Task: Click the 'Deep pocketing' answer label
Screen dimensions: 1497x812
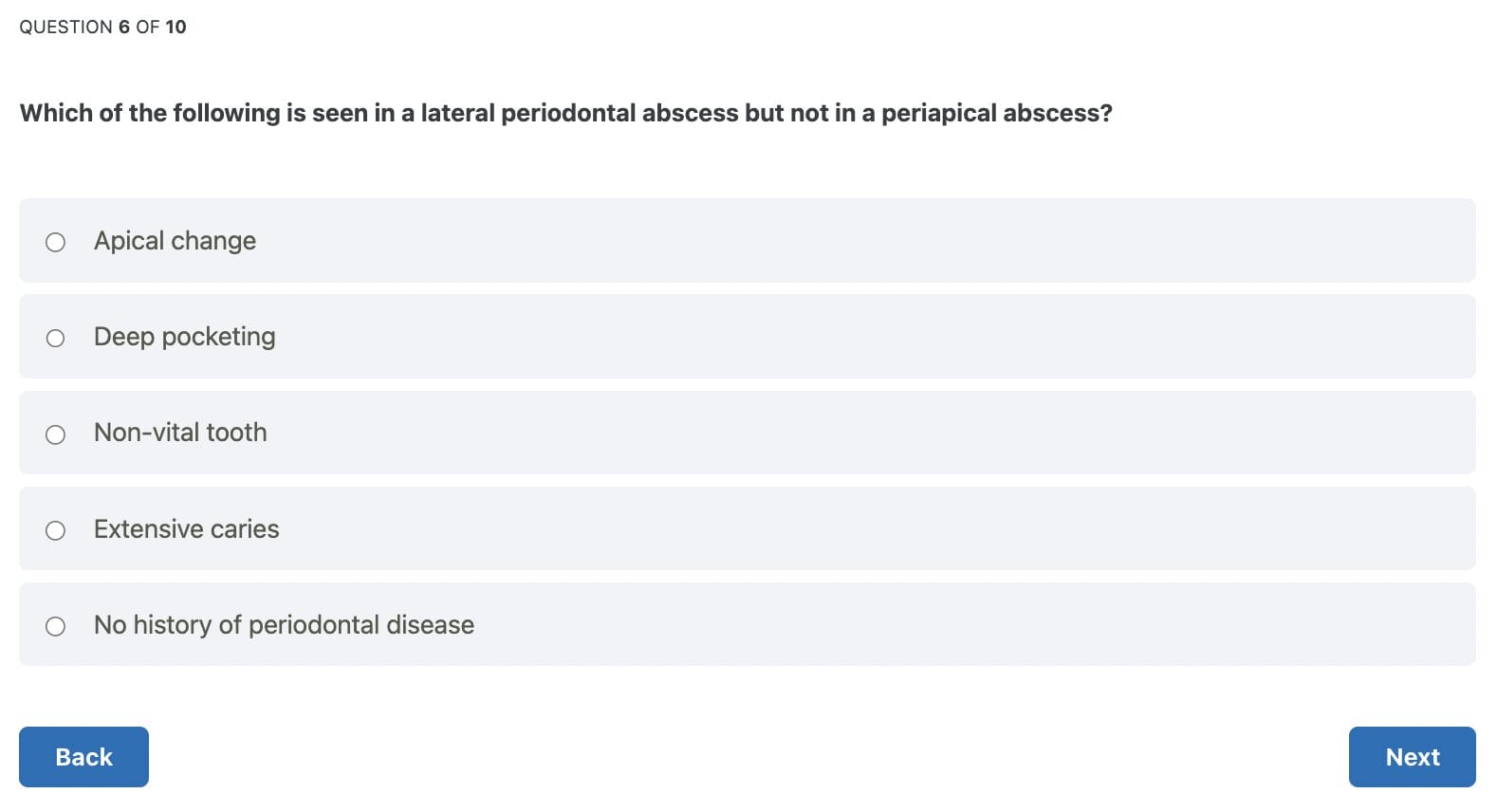Action: click(x=184, y=337)
